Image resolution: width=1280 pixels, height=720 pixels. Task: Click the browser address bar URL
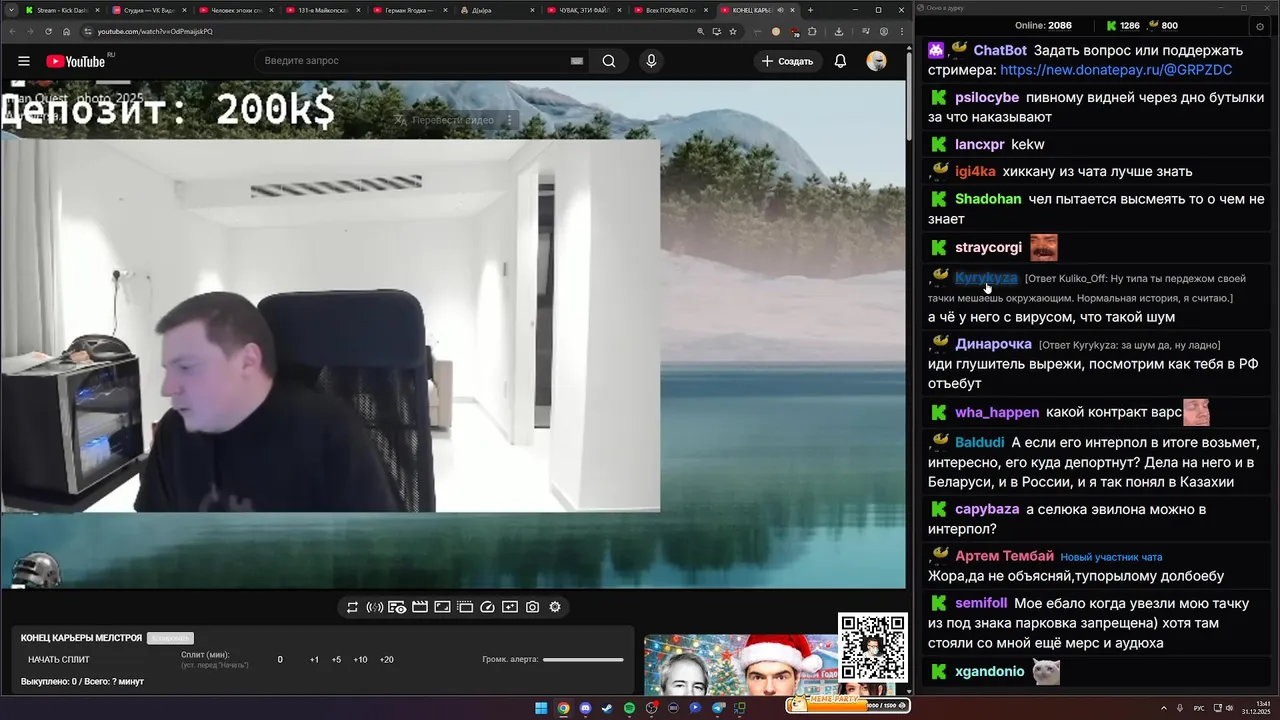click(x=155, y=31)
